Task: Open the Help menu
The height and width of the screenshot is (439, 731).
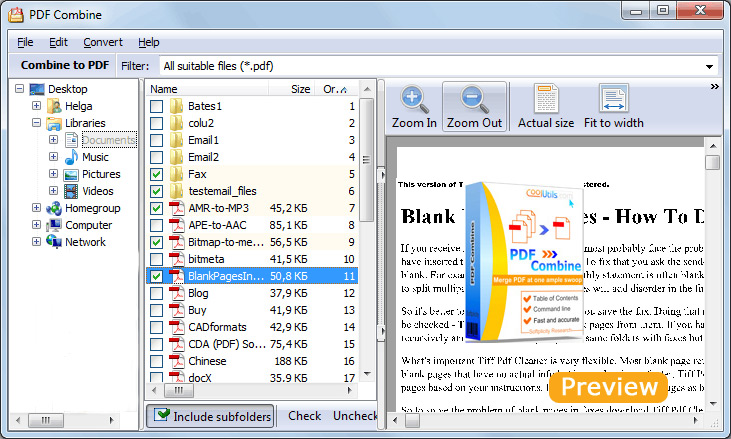Action: click(x=149, y=42)
